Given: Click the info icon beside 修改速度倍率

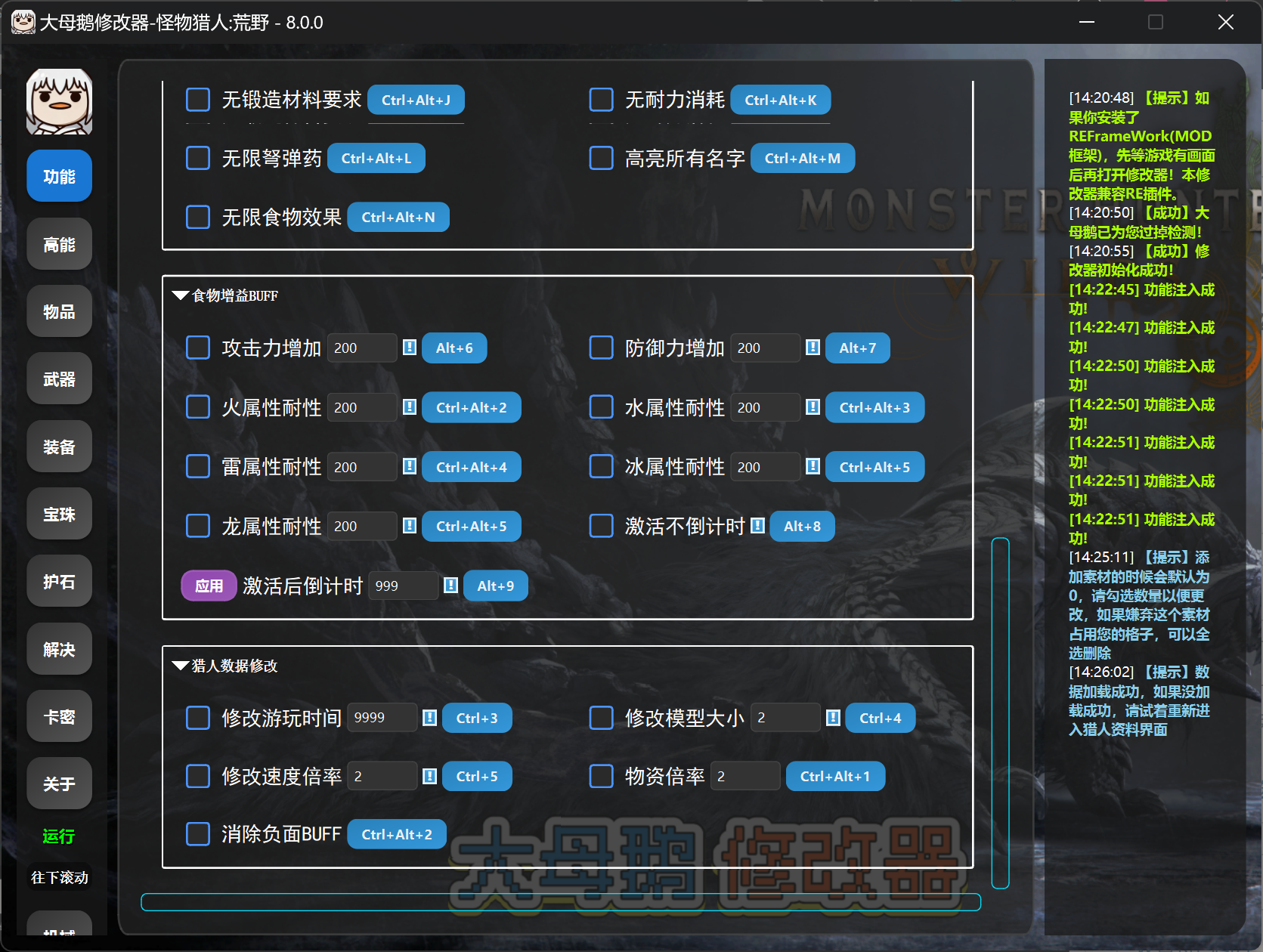Looking at the screenshot, I should (429, 776).
